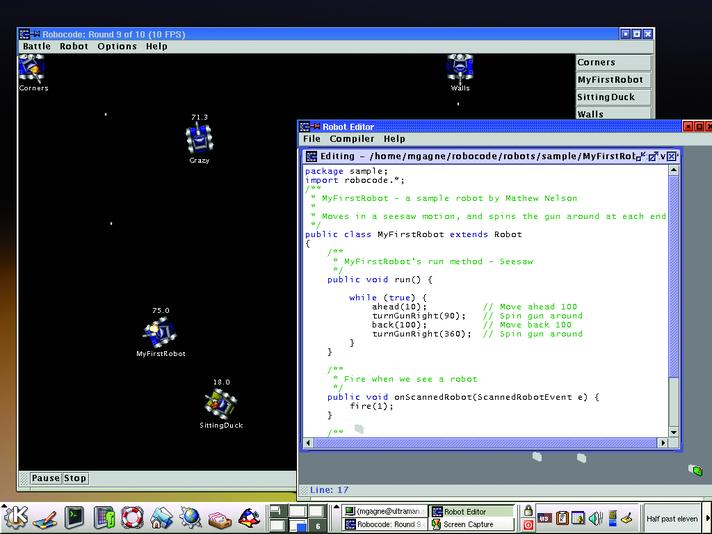Click the MyFirstRobot button in robot list
712x534 pixels.
click(x=612, y=79)
